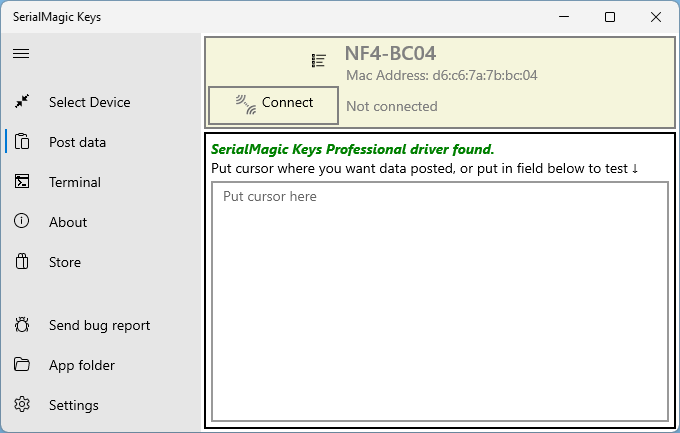
Task: Maximize the SerialMagic Keys window
Action: [x=610, y=17]
